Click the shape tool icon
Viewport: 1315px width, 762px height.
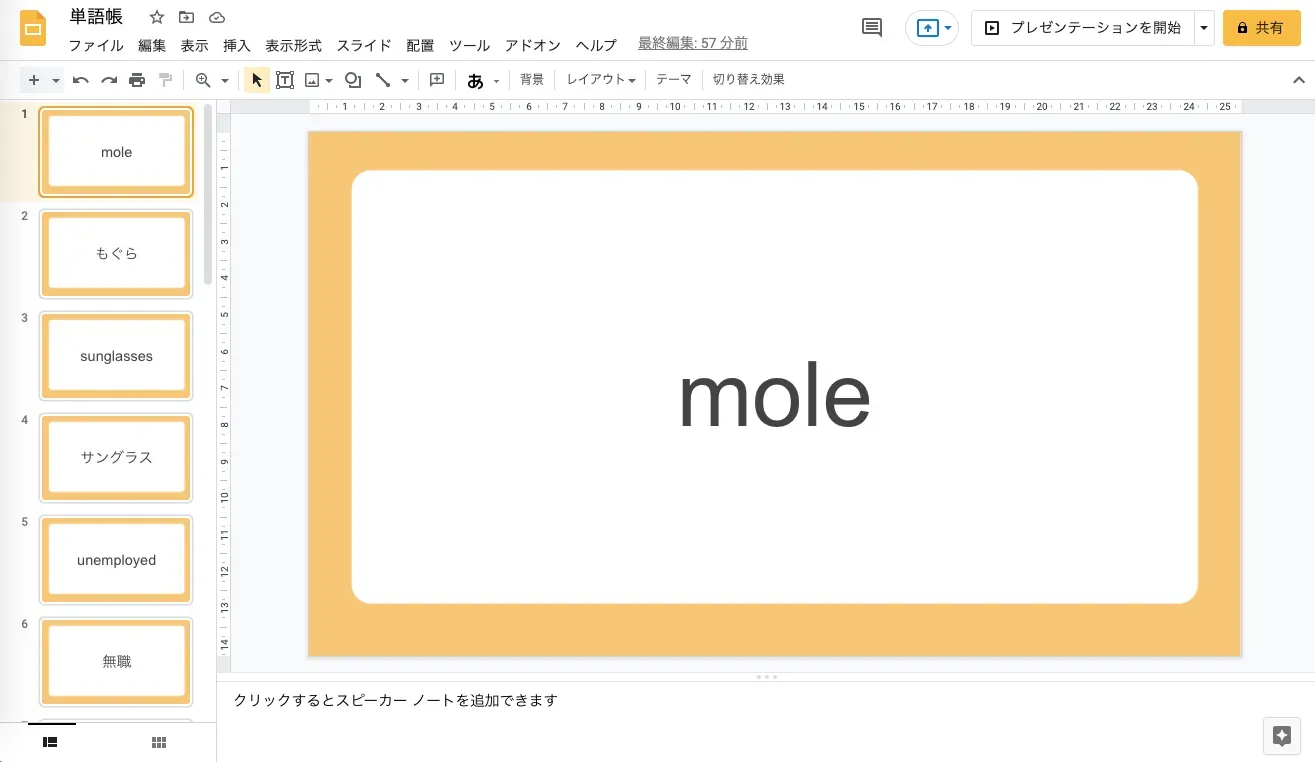tap(353, 80)
